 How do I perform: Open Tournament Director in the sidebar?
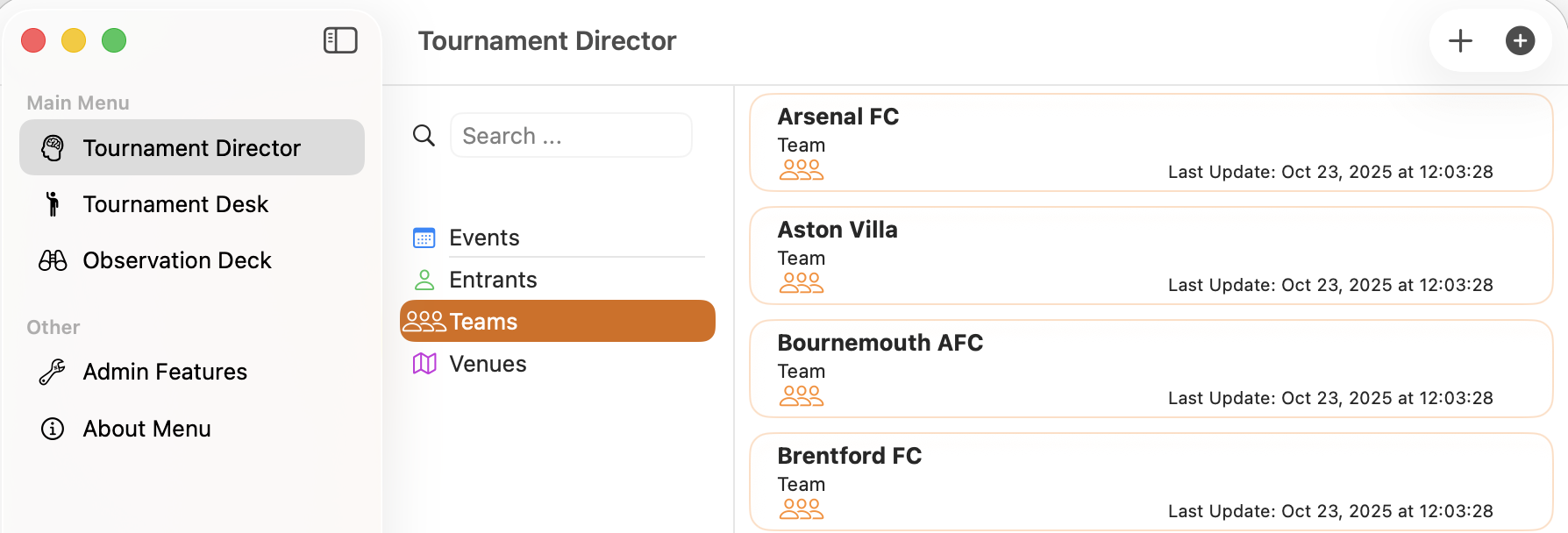pos(191,148)
